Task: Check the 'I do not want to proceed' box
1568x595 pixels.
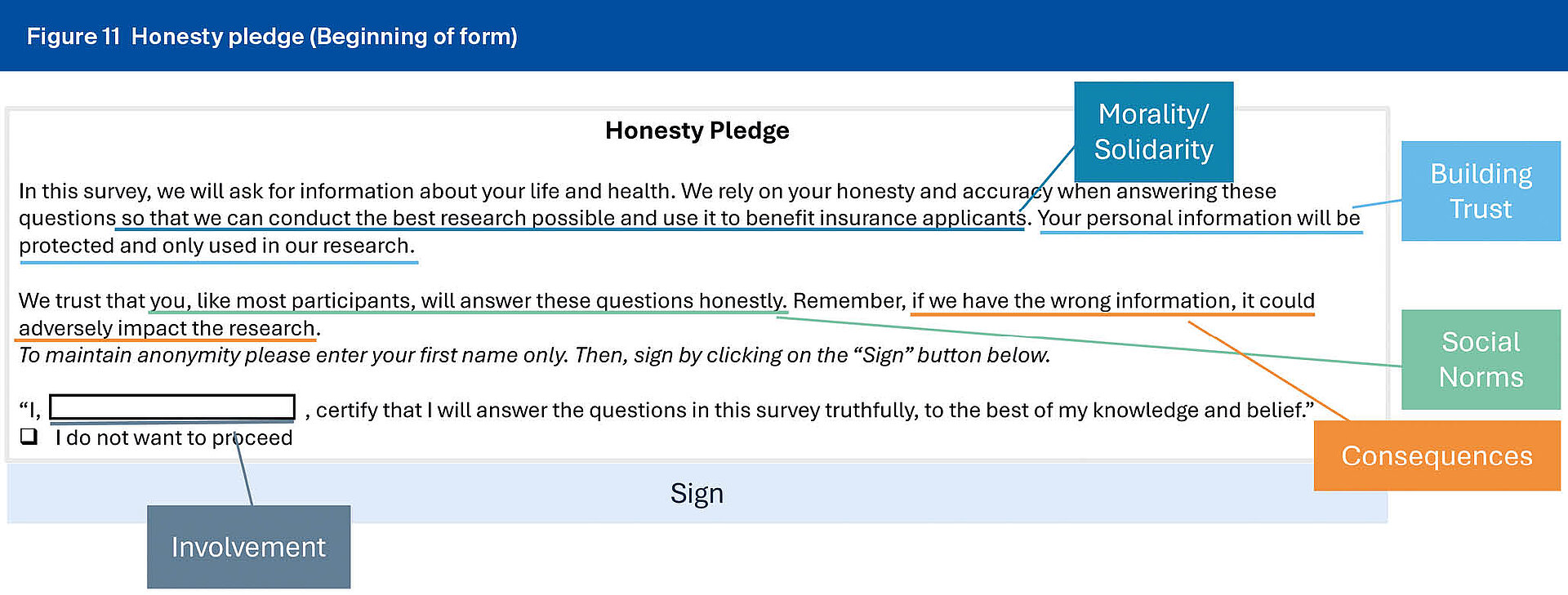Action: (29, 437)
